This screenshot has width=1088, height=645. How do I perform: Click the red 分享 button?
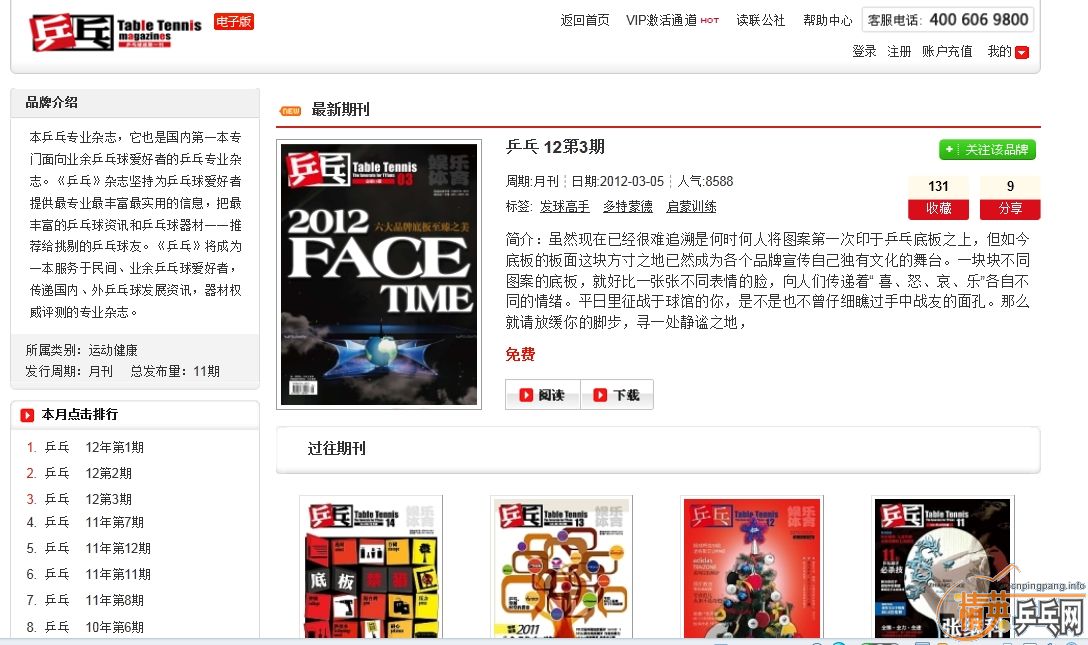pos(1010,209)
